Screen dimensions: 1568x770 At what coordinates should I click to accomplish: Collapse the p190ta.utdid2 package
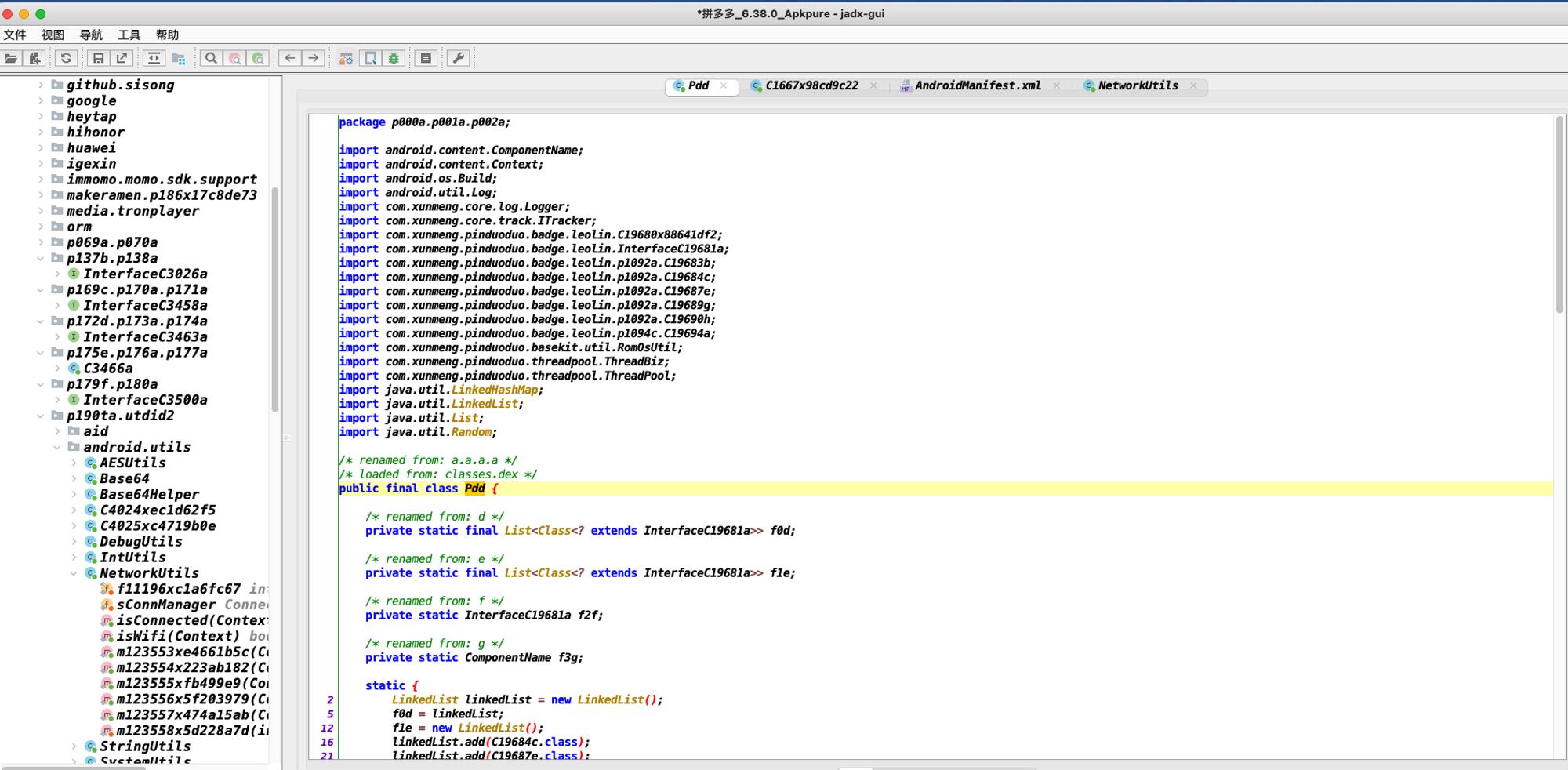click(x=41, y=416)
